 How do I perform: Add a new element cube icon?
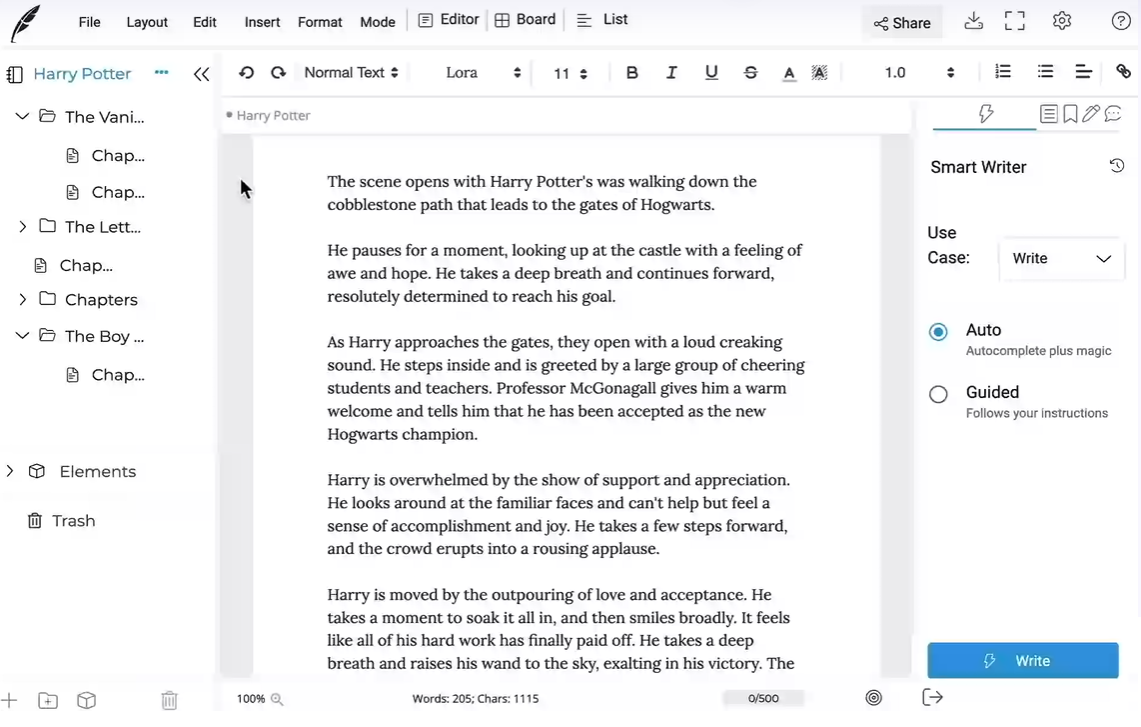pyautogui.click(x=87, y=701)
